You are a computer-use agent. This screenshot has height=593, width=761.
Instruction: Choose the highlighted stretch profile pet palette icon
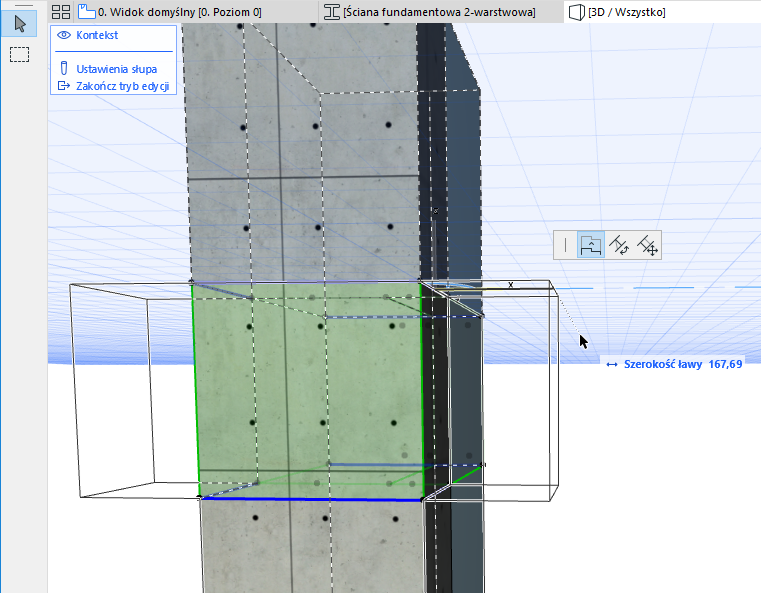point(591,245)
